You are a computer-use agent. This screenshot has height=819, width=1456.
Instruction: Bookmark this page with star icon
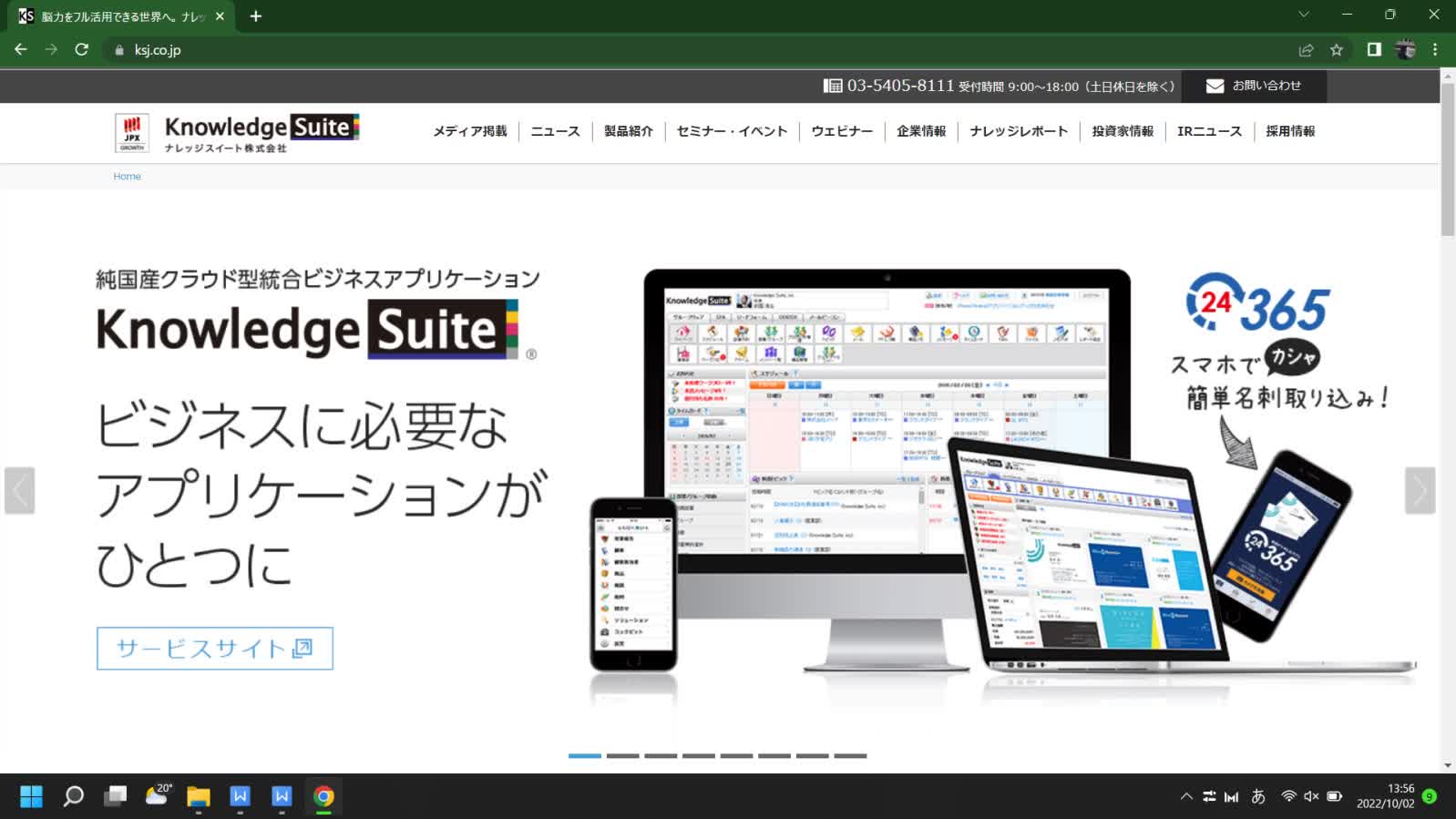coord(1337,50)
